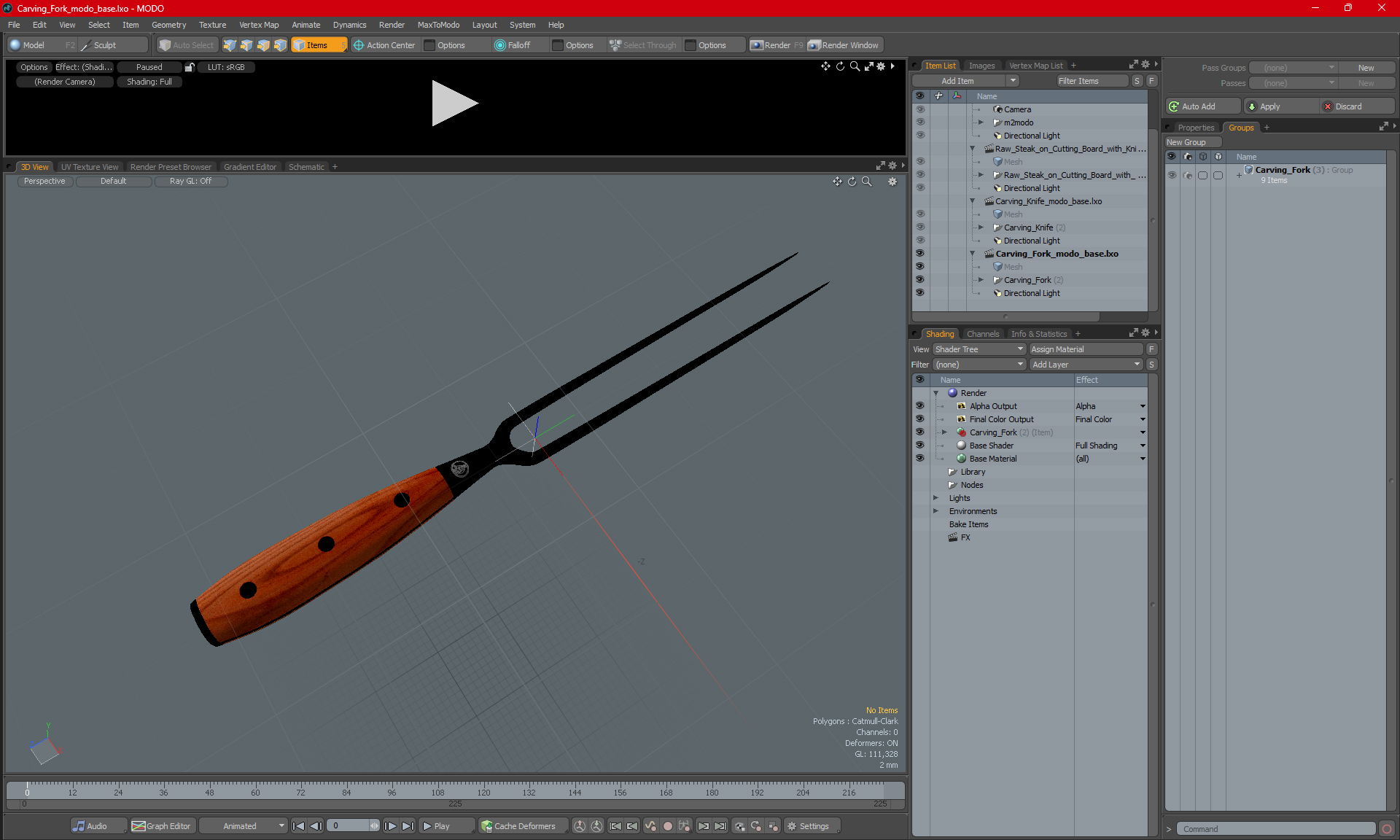
Task: Open the Falloff tool
Action: click(x=513, y=45)
